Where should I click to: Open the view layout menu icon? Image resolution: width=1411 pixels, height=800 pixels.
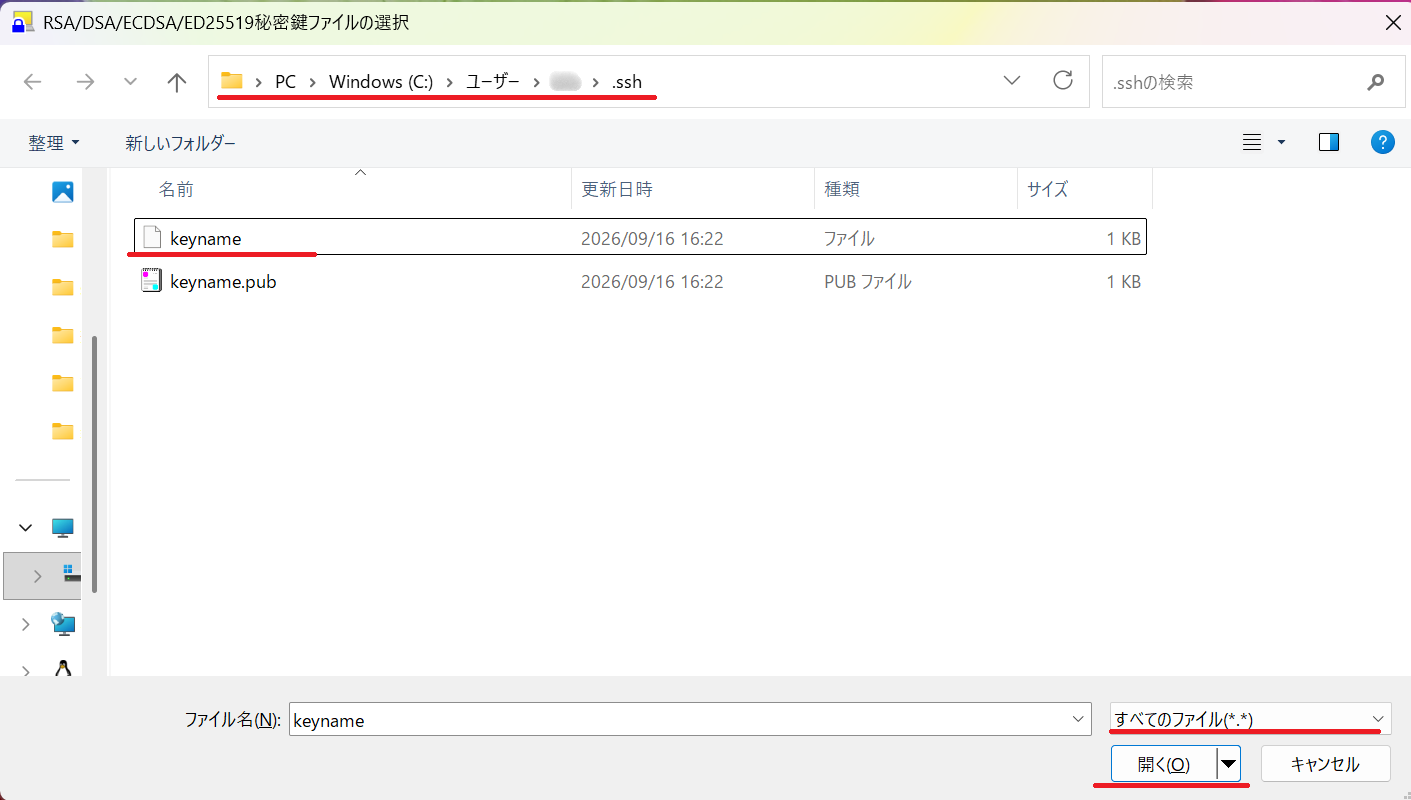coord(1252,143)
